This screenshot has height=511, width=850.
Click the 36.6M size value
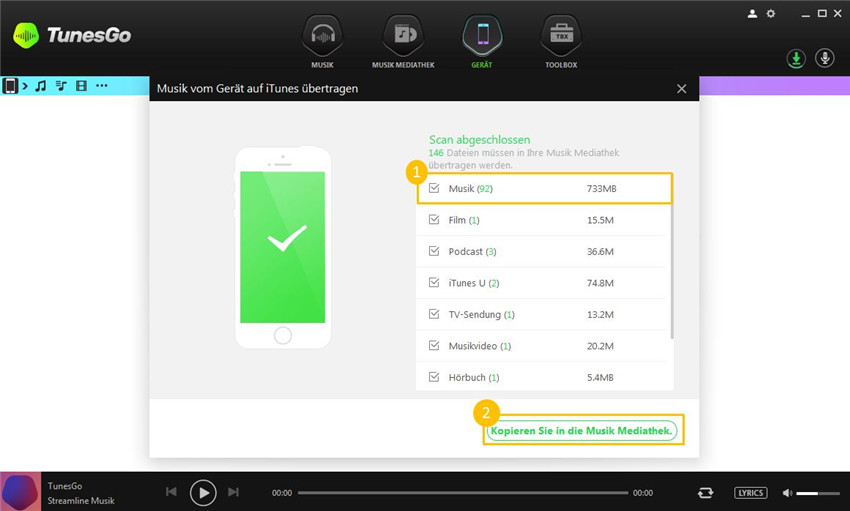[x=600, y=251]
